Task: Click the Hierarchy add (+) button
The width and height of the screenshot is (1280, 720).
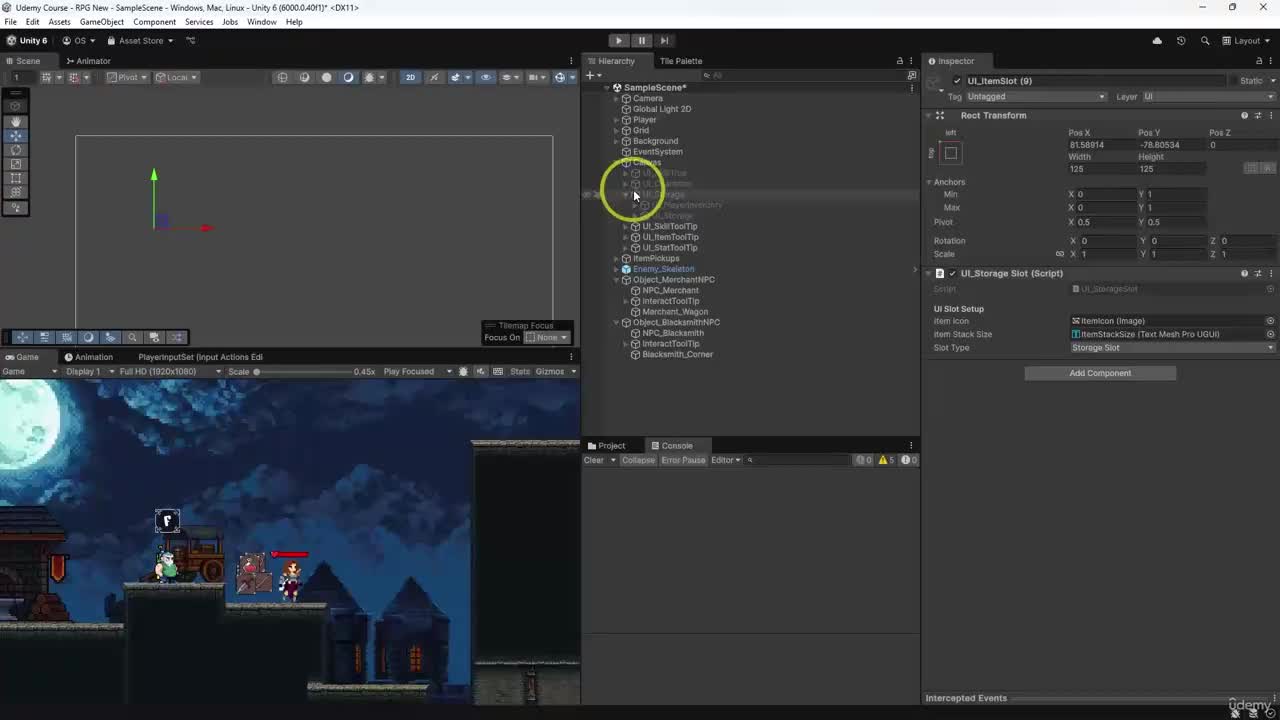Action: pos(591,75)
